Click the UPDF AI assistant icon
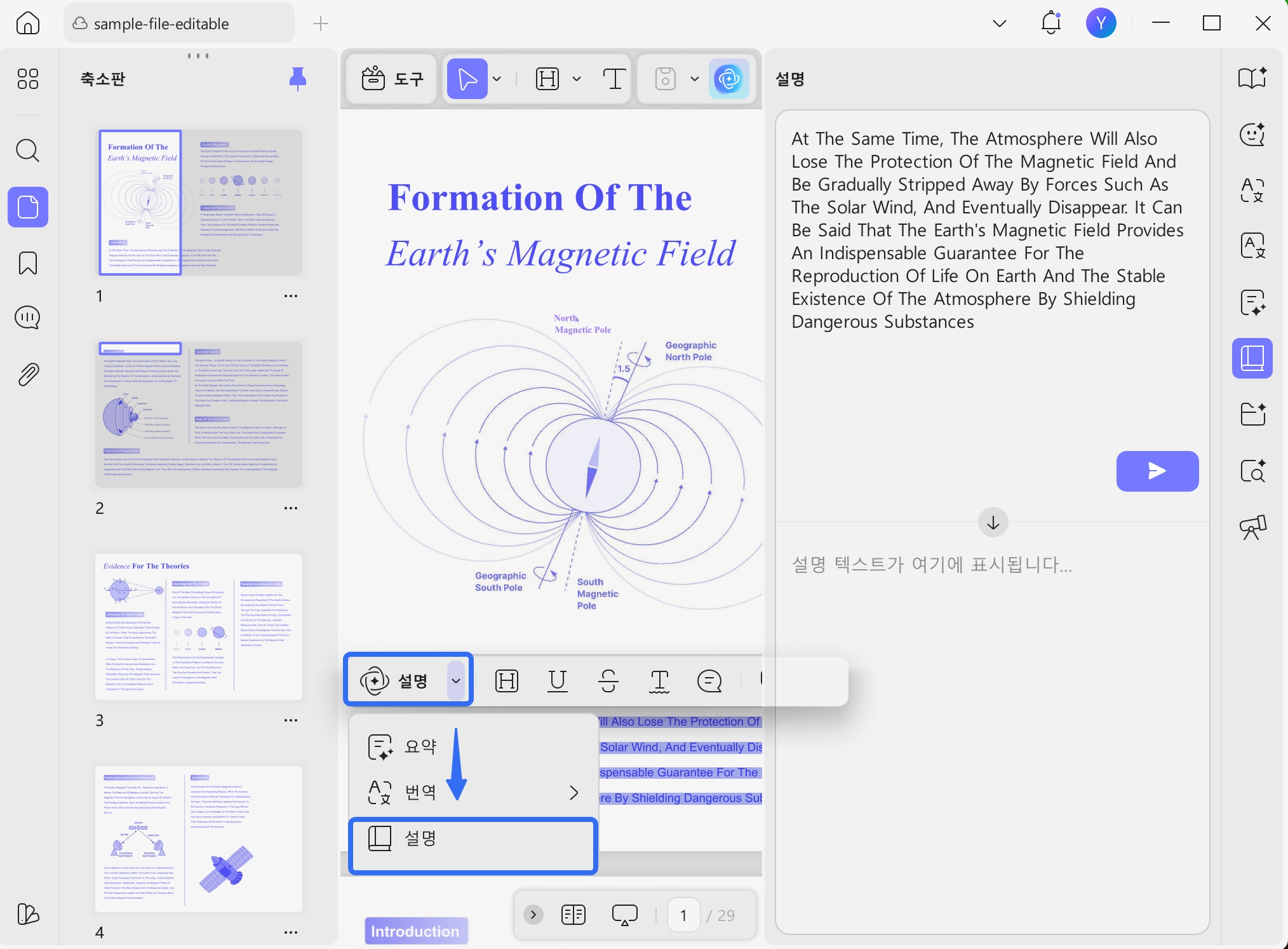This screenshot has width=1288, height=949. point(728,79)
